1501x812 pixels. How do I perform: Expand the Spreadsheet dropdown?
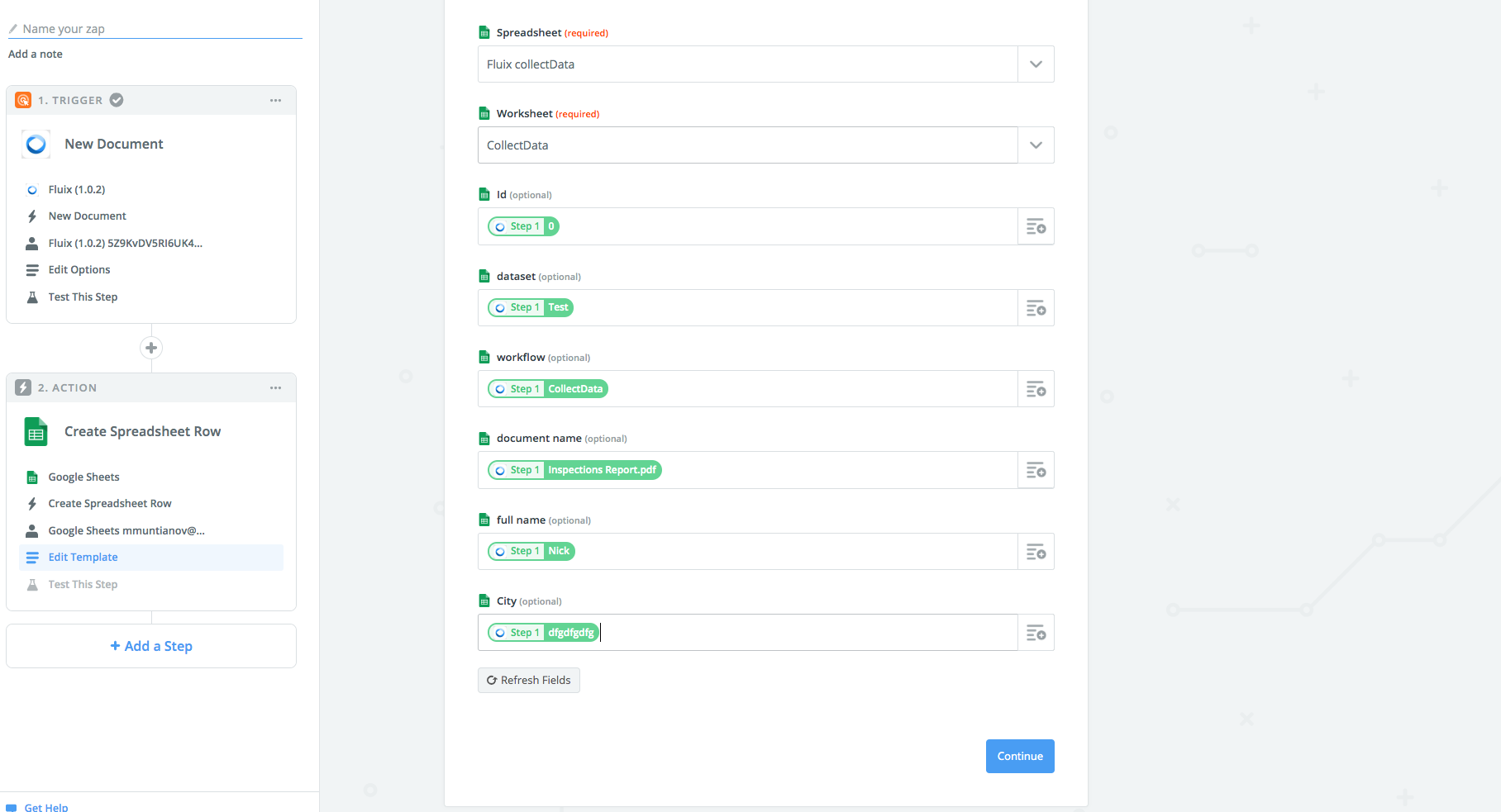click(1036, 64)
